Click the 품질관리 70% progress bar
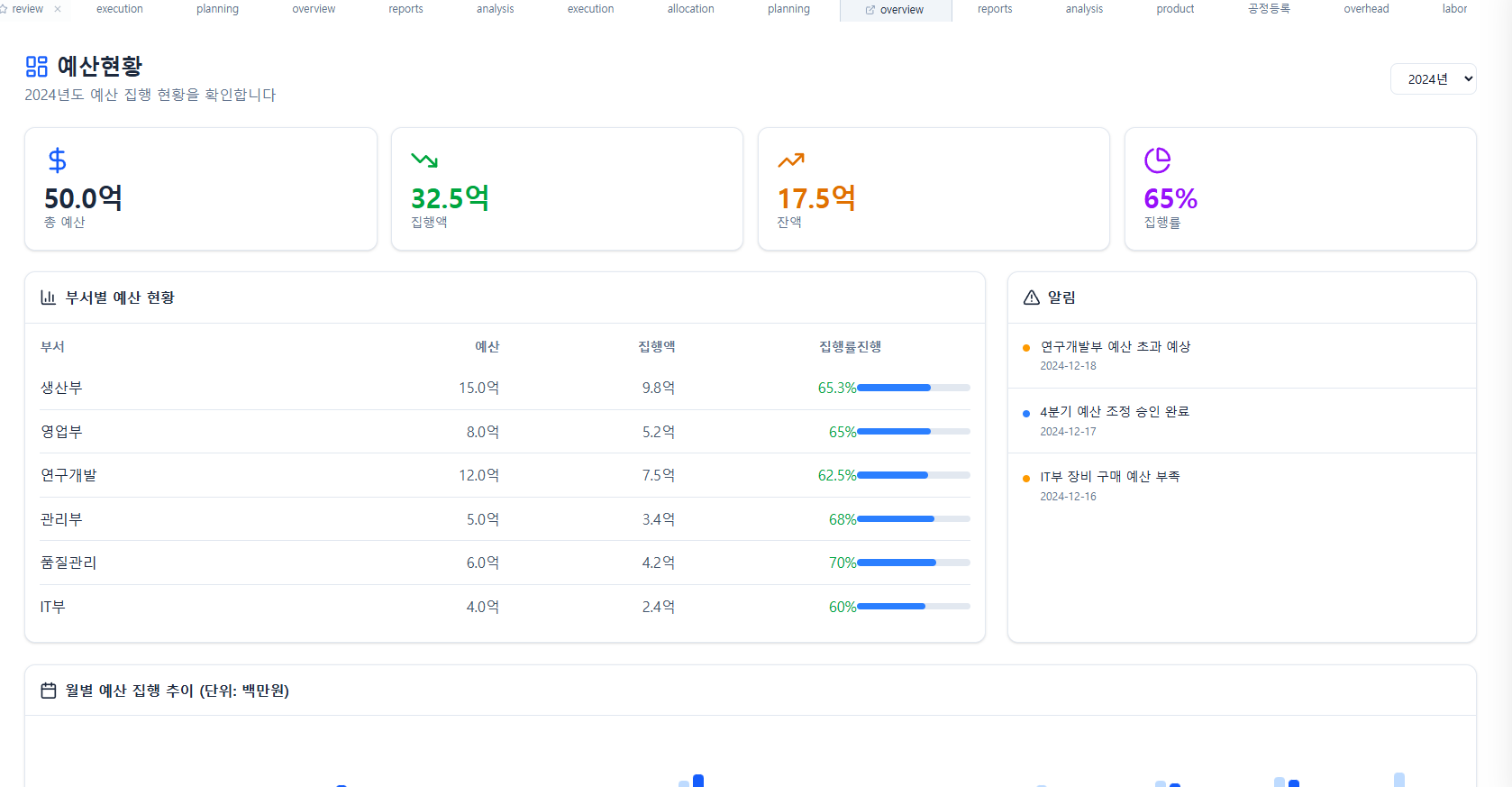 tap(913, 563)
